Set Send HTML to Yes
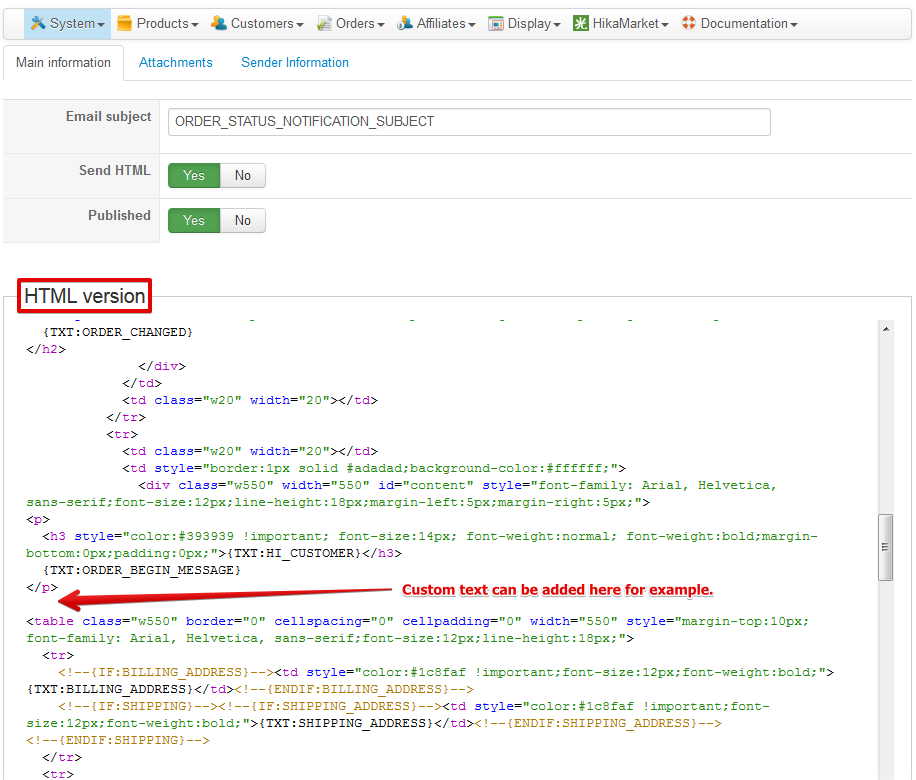916x780 pixels. pos(194,176)
